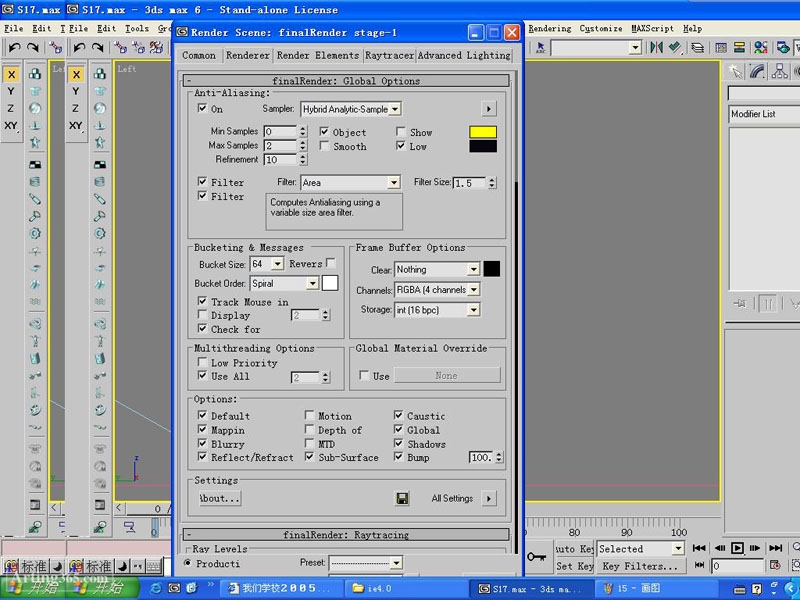The image size is (800, 600).
Task: Step to the previous frame
Action: (x=719, y=548)
